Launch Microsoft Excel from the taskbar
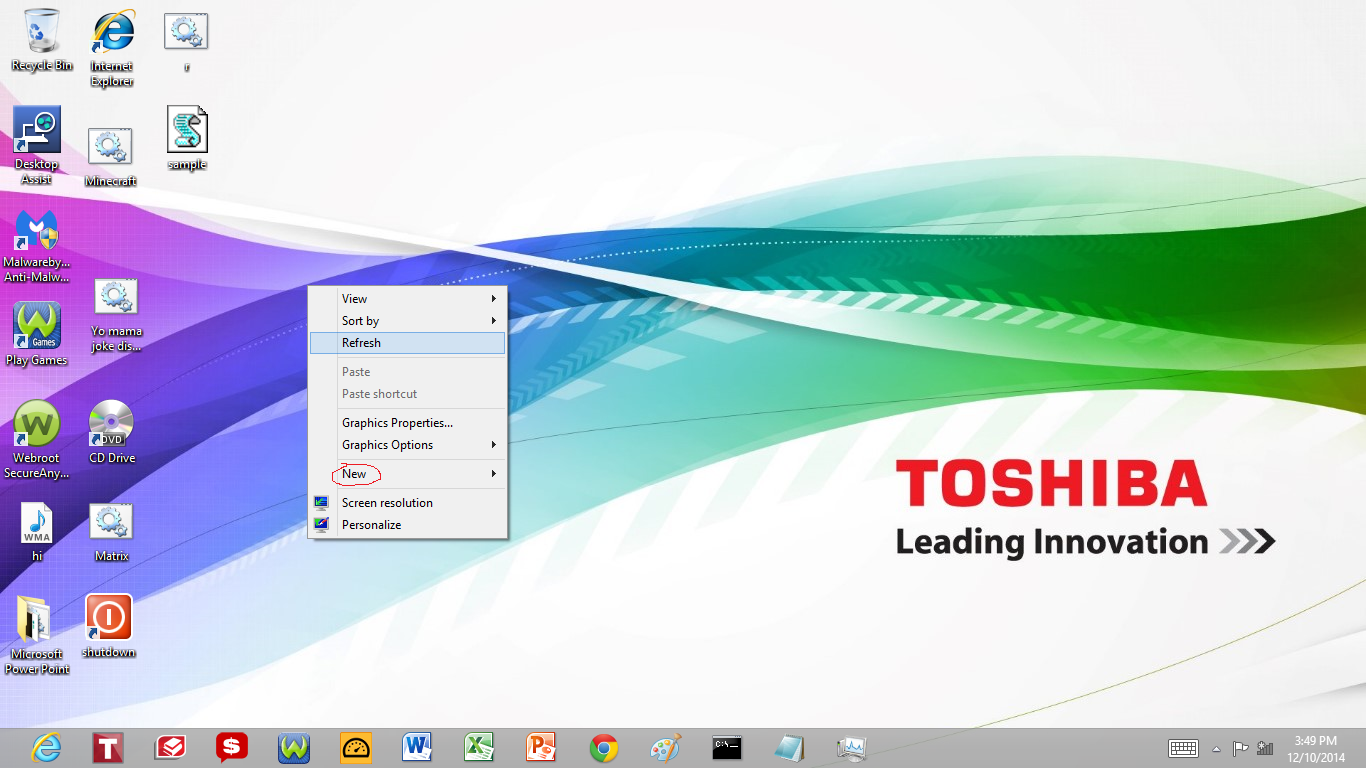 pyautogui.click(x=479, y=747)
